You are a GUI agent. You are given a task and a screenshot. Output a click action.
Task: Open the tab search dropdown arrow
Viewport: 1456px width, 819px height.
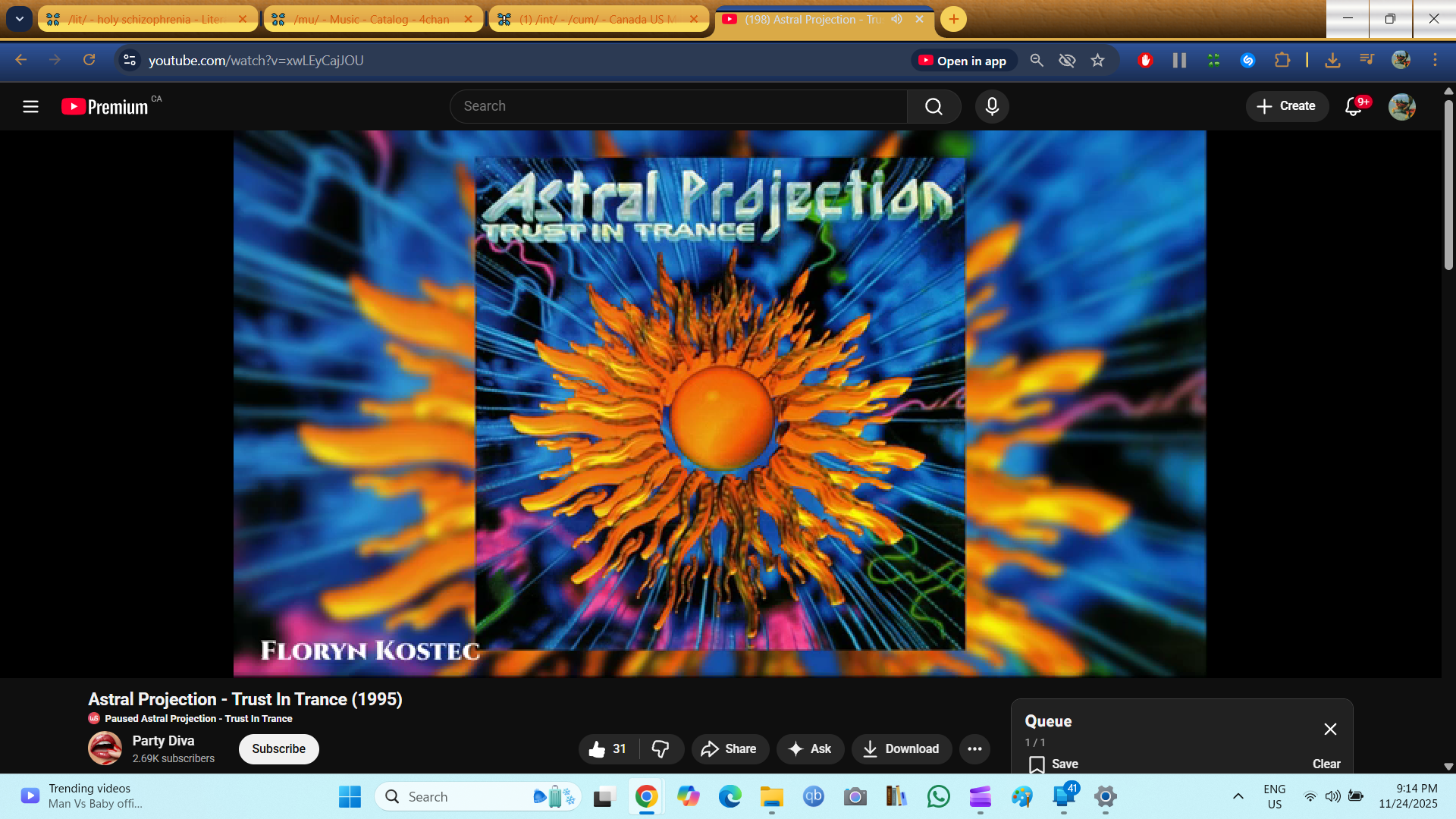click(x=19, y=19)
